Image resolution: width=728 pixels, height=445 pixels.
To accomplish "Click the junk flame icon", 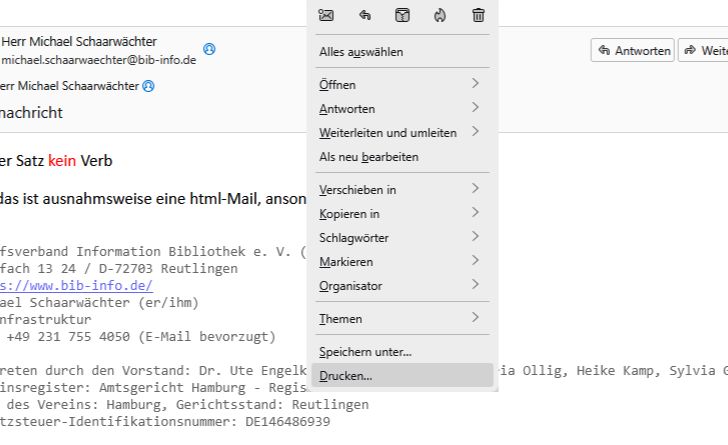I will [440, 15].
